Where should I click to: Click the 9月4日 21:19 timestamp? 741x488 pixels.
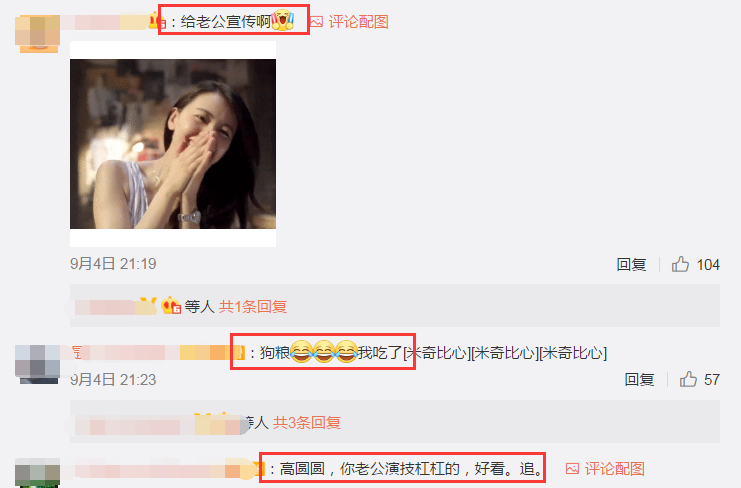coord(113,264)
